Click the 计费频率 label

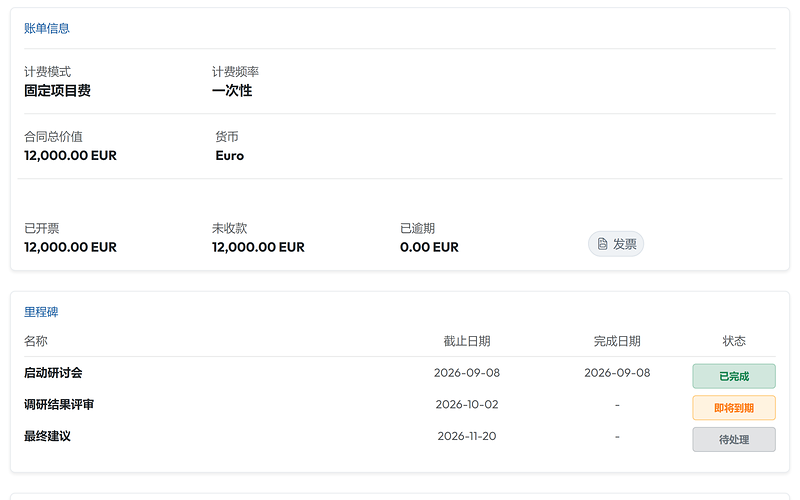[x=236, y=72]
